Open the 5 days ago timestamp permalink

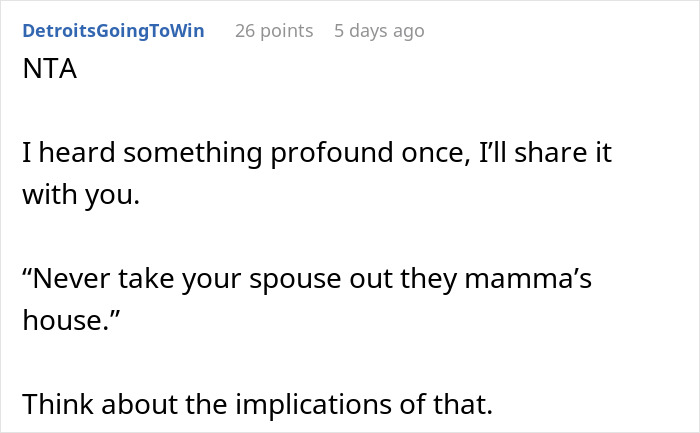(x=379, y=31)
